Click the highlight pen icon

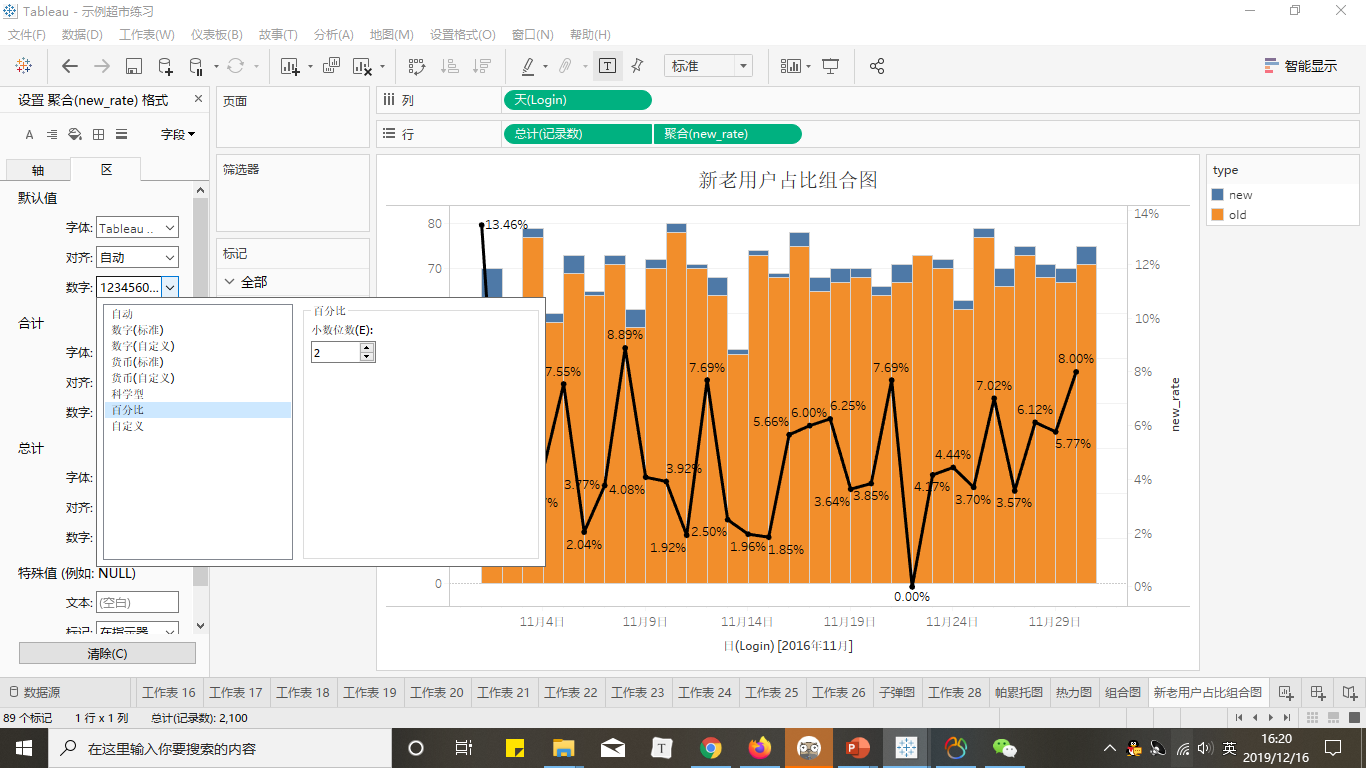[528, 66]
